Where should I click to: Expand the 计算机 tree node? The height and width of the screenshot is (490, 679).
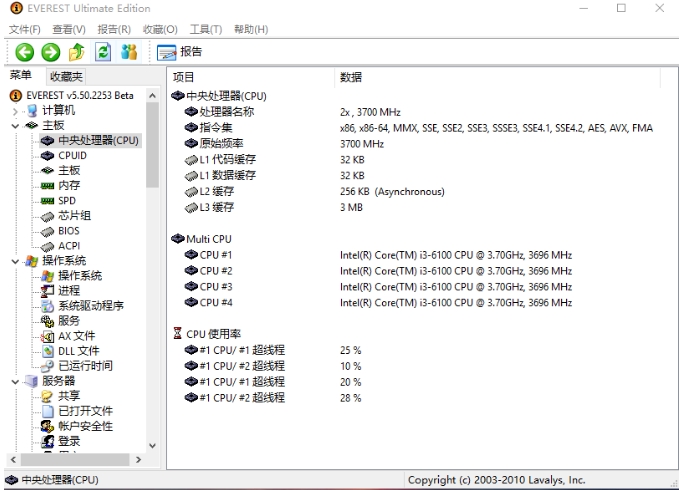point(15,111)
